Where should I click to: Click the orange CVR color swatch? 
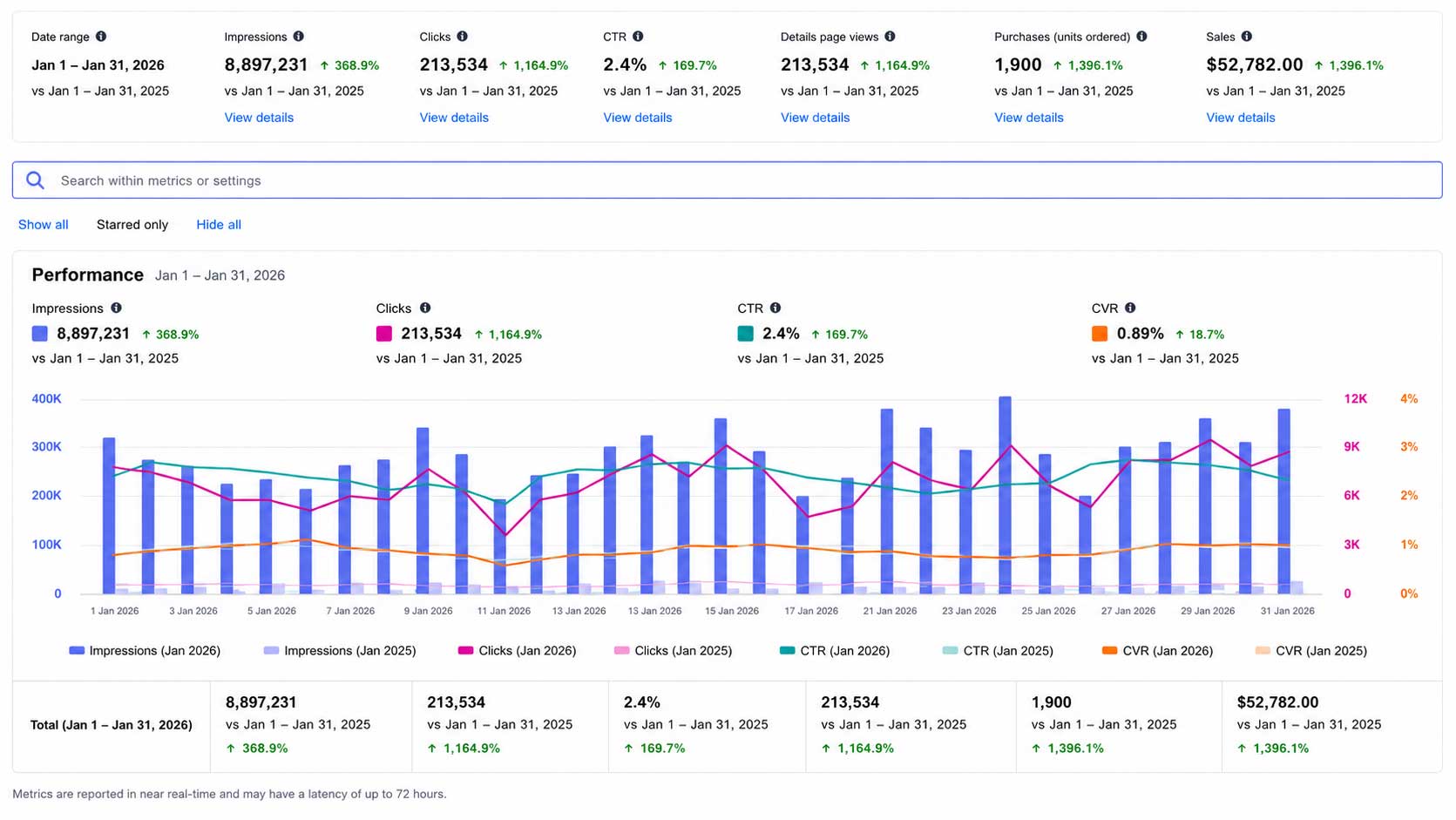point(1100,334)
